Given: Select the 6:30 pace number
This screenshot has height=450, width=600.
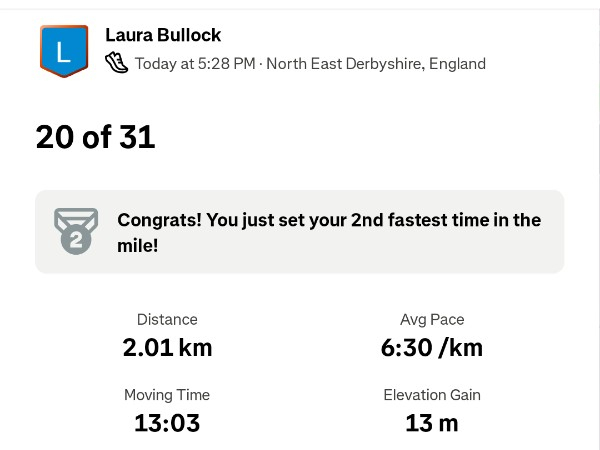Looking at the screenshot, I should (x=407, y=347).
